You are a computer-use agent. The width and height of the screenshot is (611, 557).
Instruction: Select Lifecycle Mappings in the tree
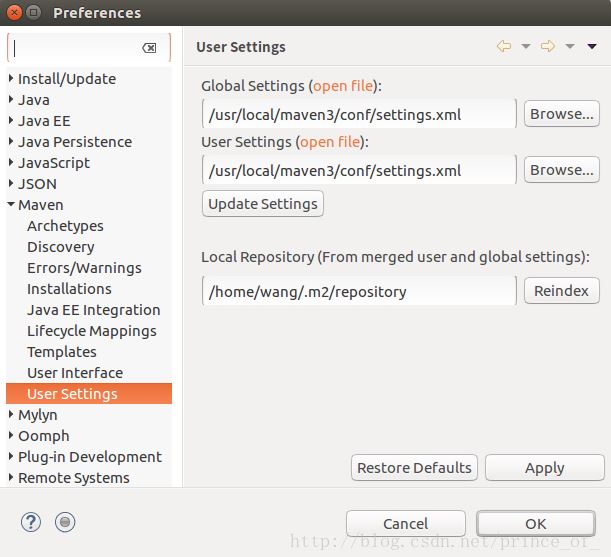coord(91,331)
